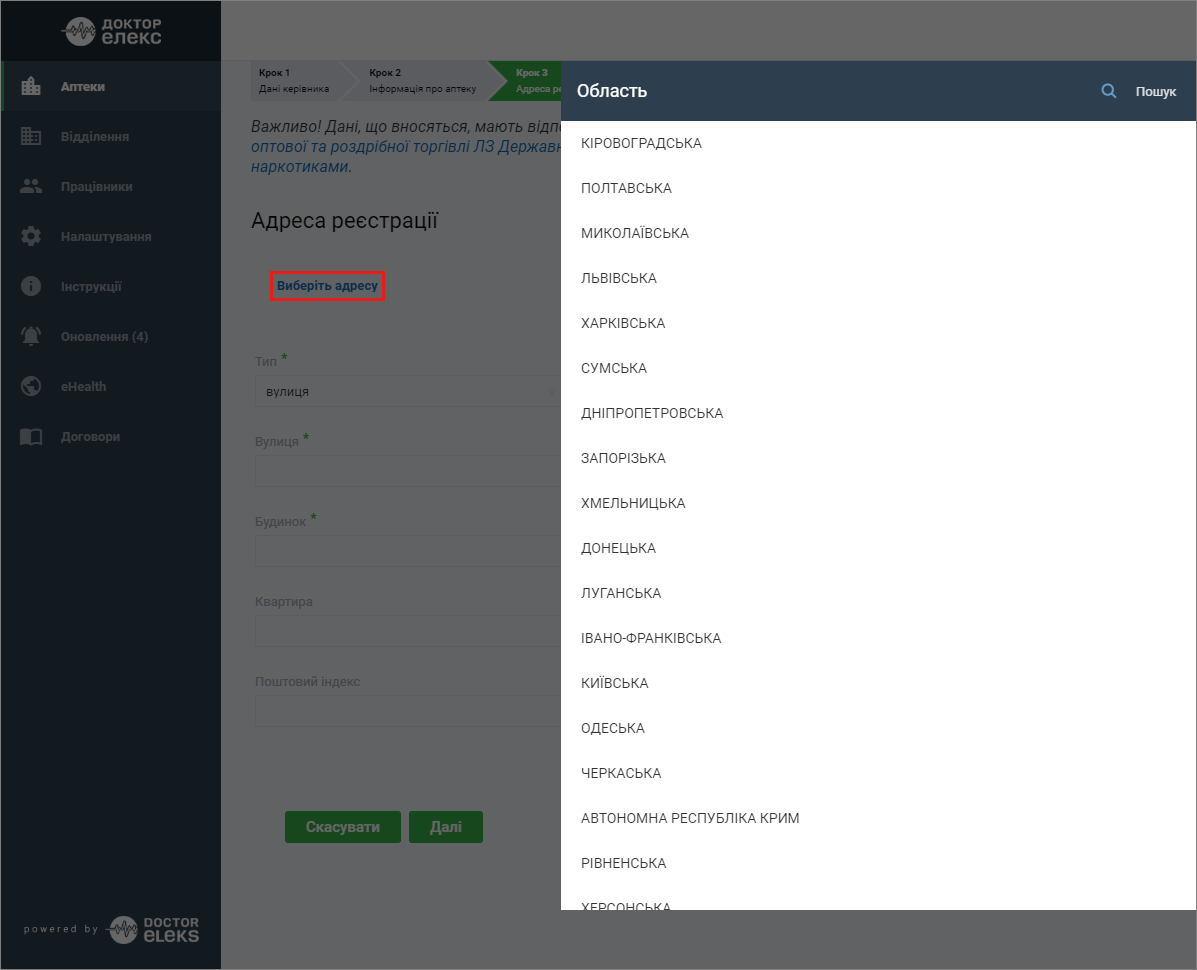Select РІВНЕНСЬКА region
The height and width of the screenshot is (970, 1197).
pos(878,864)
